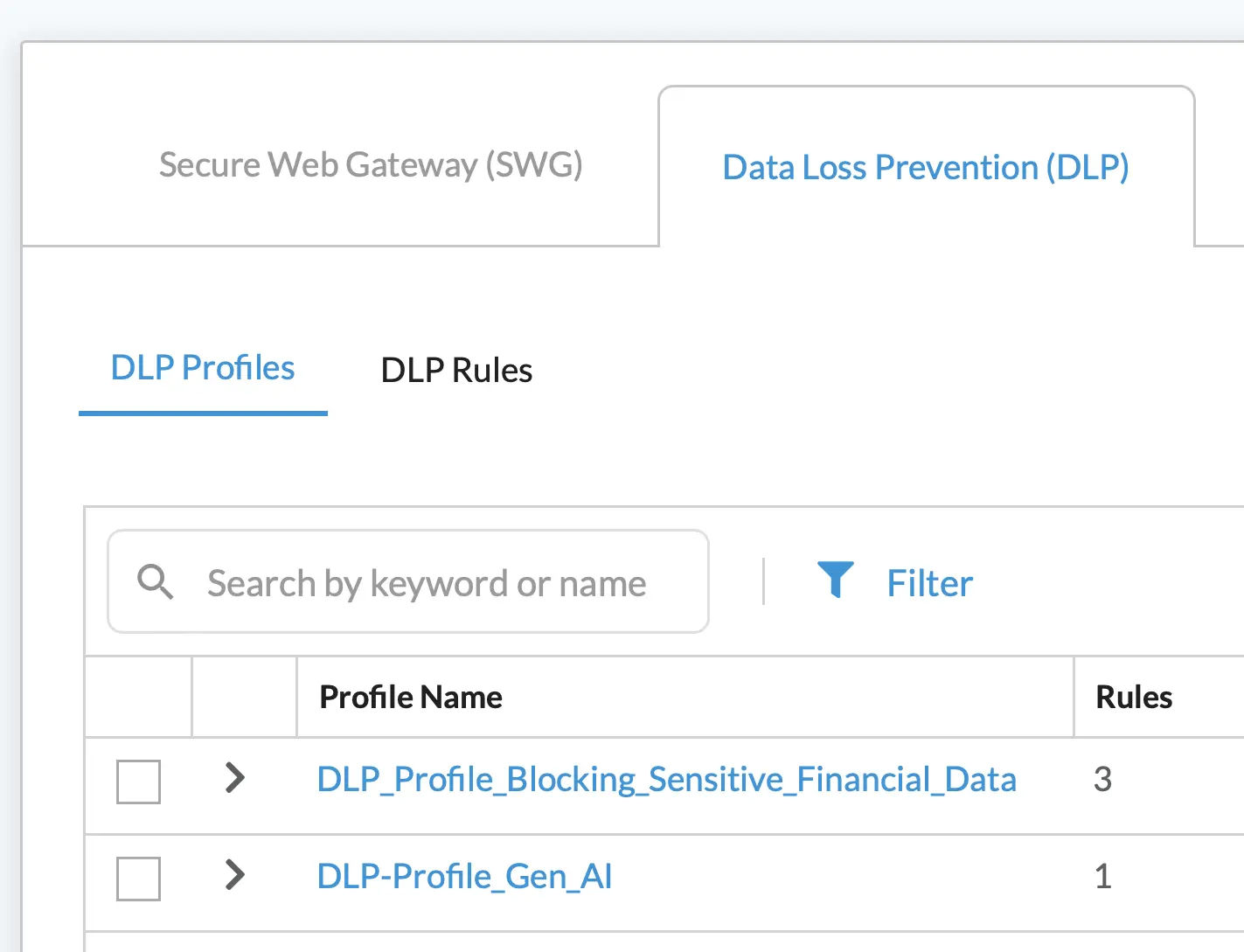Select the Data Loss Prevention (DLP) tab
1244x952 pixels.
point(925,167)
